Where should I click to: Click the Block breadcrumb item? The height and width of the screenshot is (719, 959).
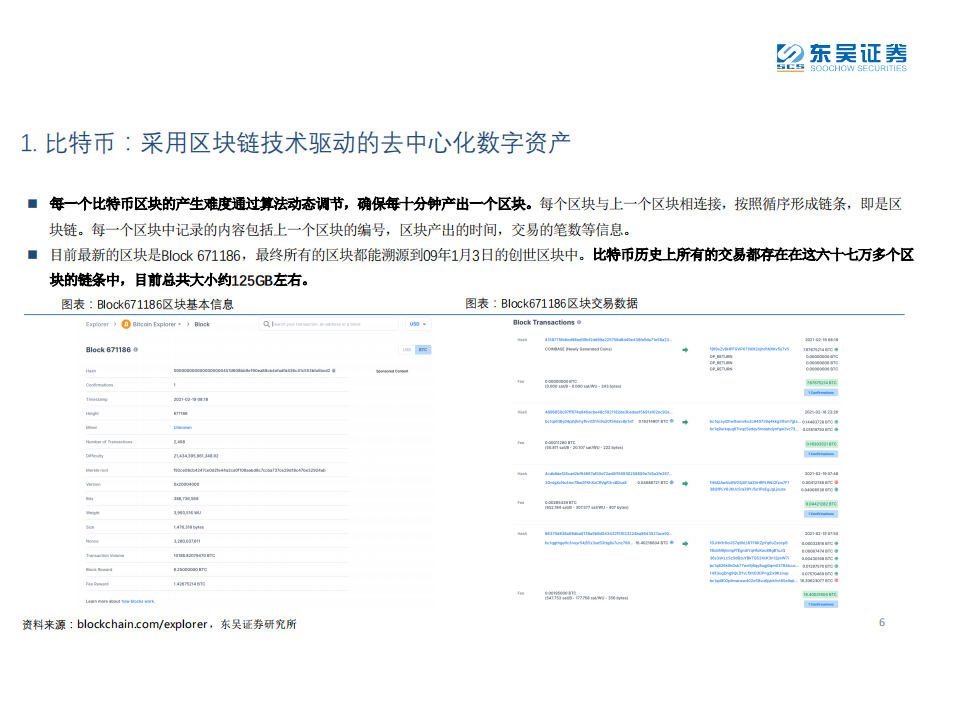pos(201,324)
